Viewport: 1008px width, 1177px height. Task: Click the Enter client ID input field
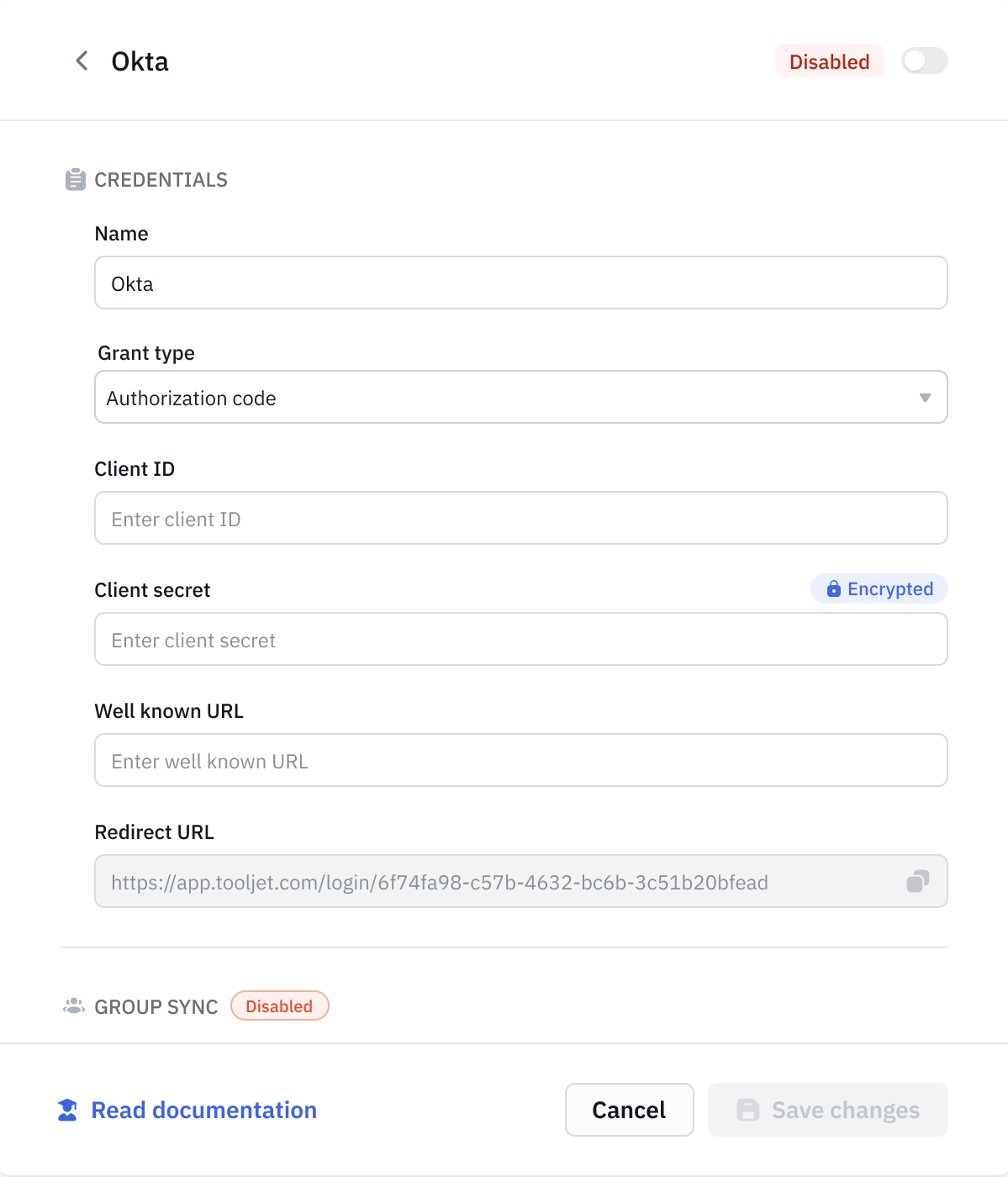click(520, 518)
